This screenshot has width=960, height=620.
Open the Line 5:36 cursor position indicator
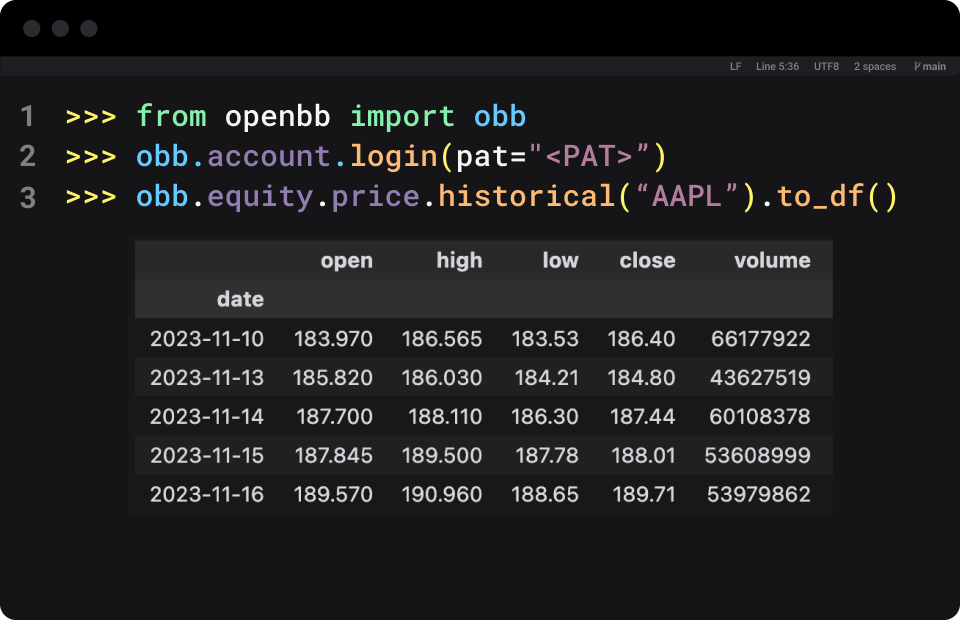777,66
